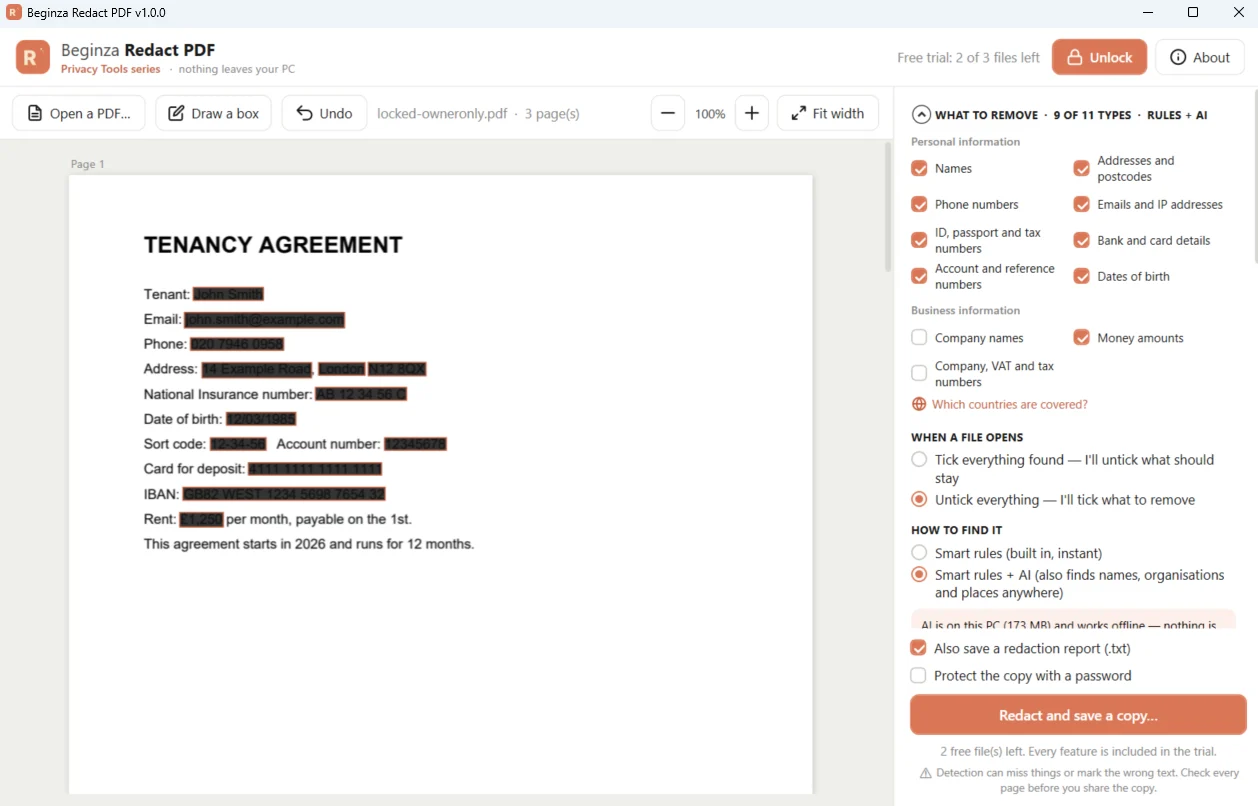Viewport: 1258px width, 806px height.
Task: Click the redacted phone number box
Action: (237, 344)
